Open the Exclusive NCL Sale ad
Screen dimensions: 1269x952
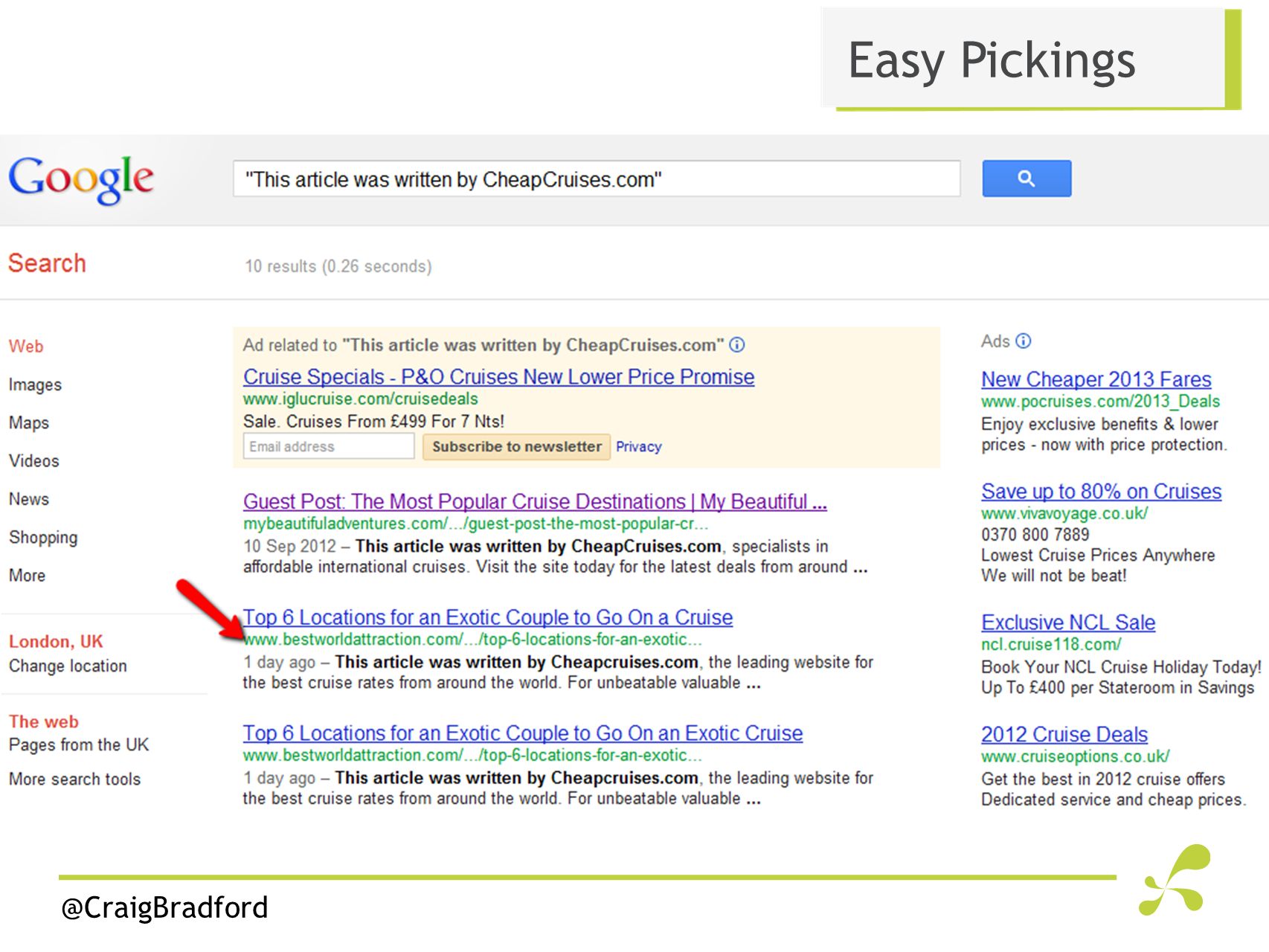tap(1068, 623)
